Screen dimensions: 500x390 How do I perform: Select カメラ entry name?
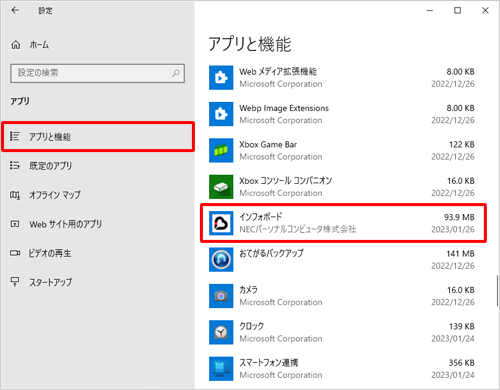(249, 290)
